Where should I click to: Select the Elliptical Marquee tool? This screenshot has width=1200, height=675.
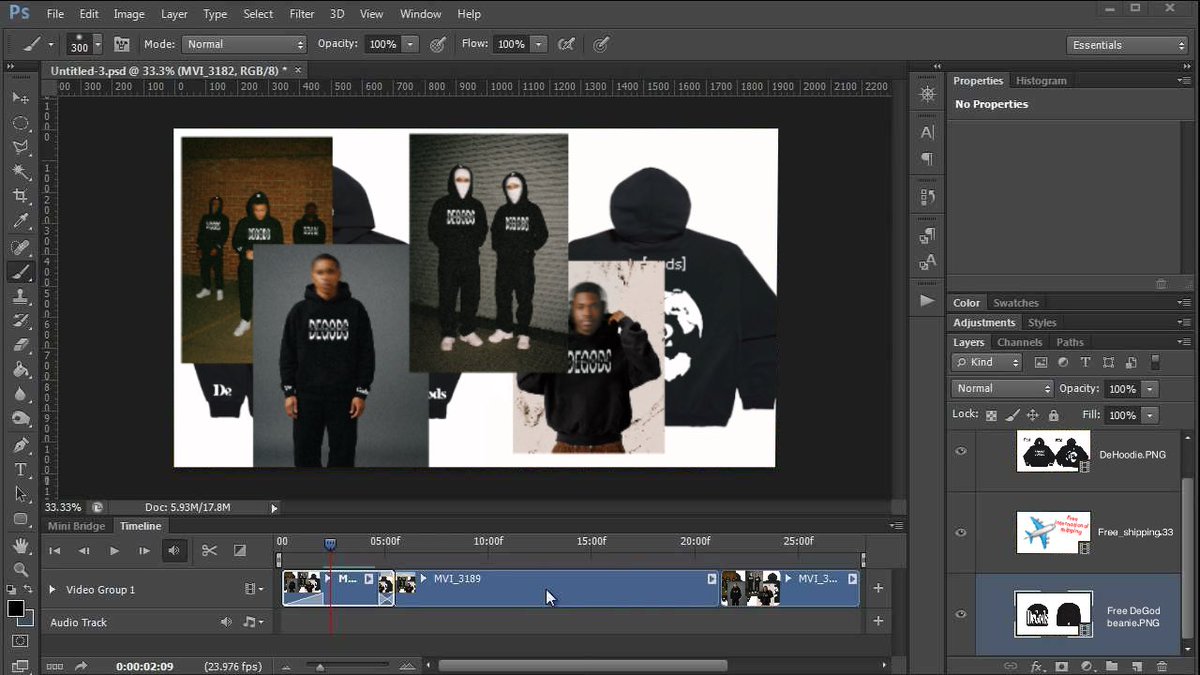[20, 123]
